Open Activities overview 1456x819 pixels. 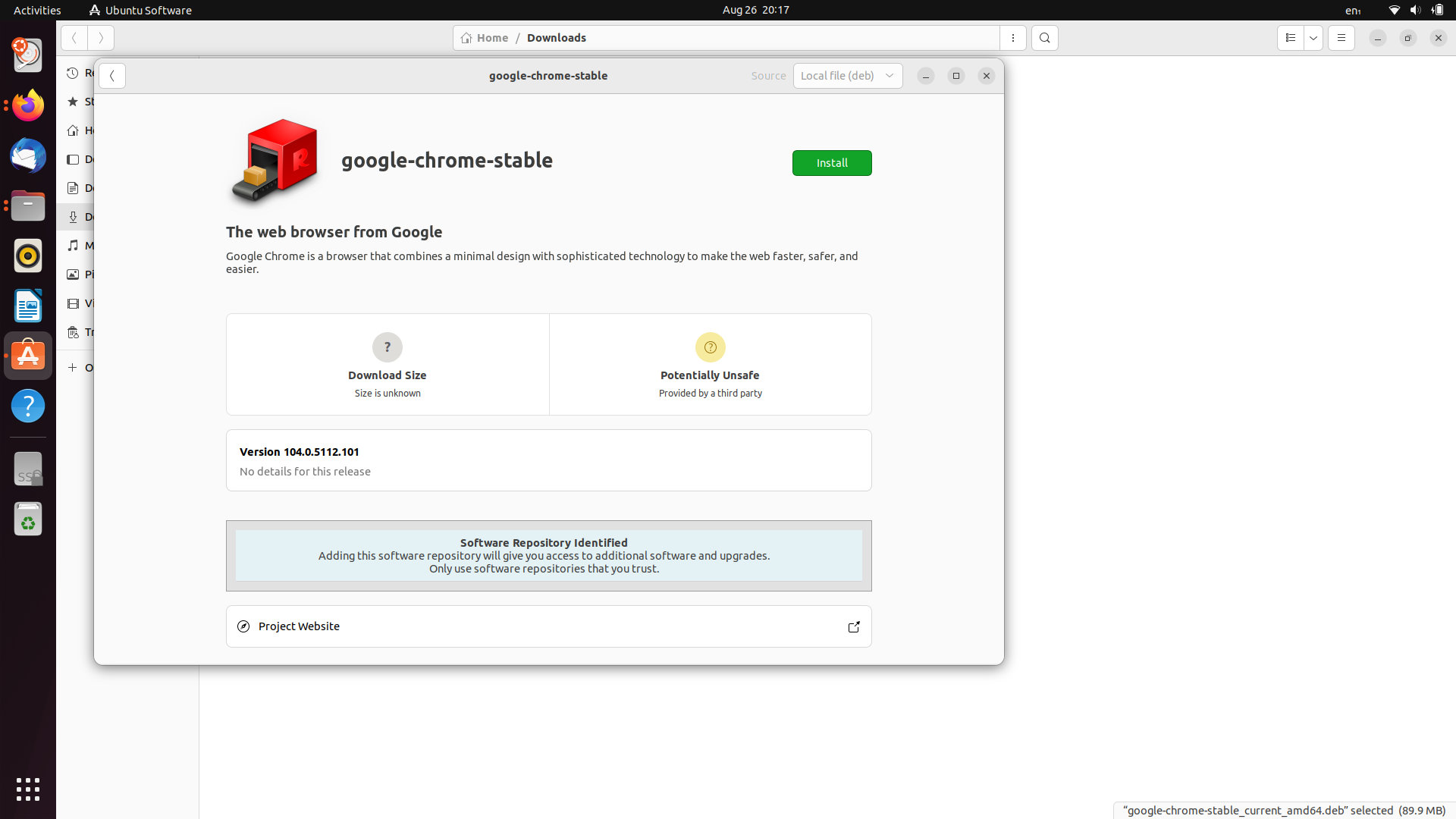click(x=37, y=10)
